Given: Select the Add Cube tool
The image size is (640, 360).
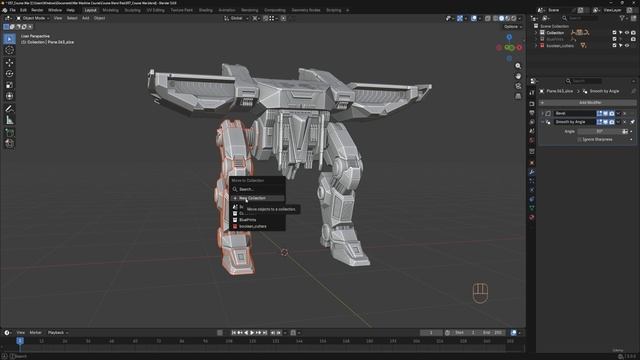Looking at the screenshot, I should click(x=9, y=133).
